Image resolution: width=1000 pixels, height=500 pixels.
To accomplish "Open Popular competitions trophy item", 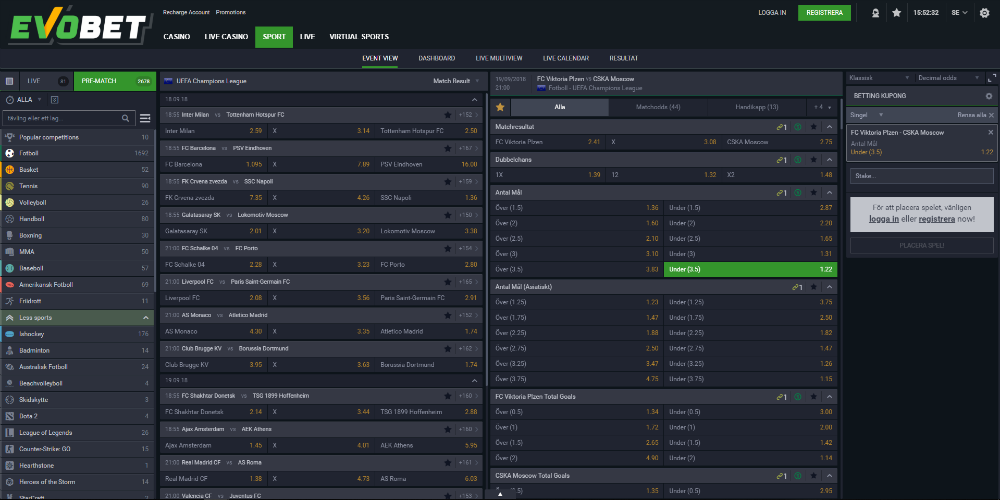I will coord(77,137).
